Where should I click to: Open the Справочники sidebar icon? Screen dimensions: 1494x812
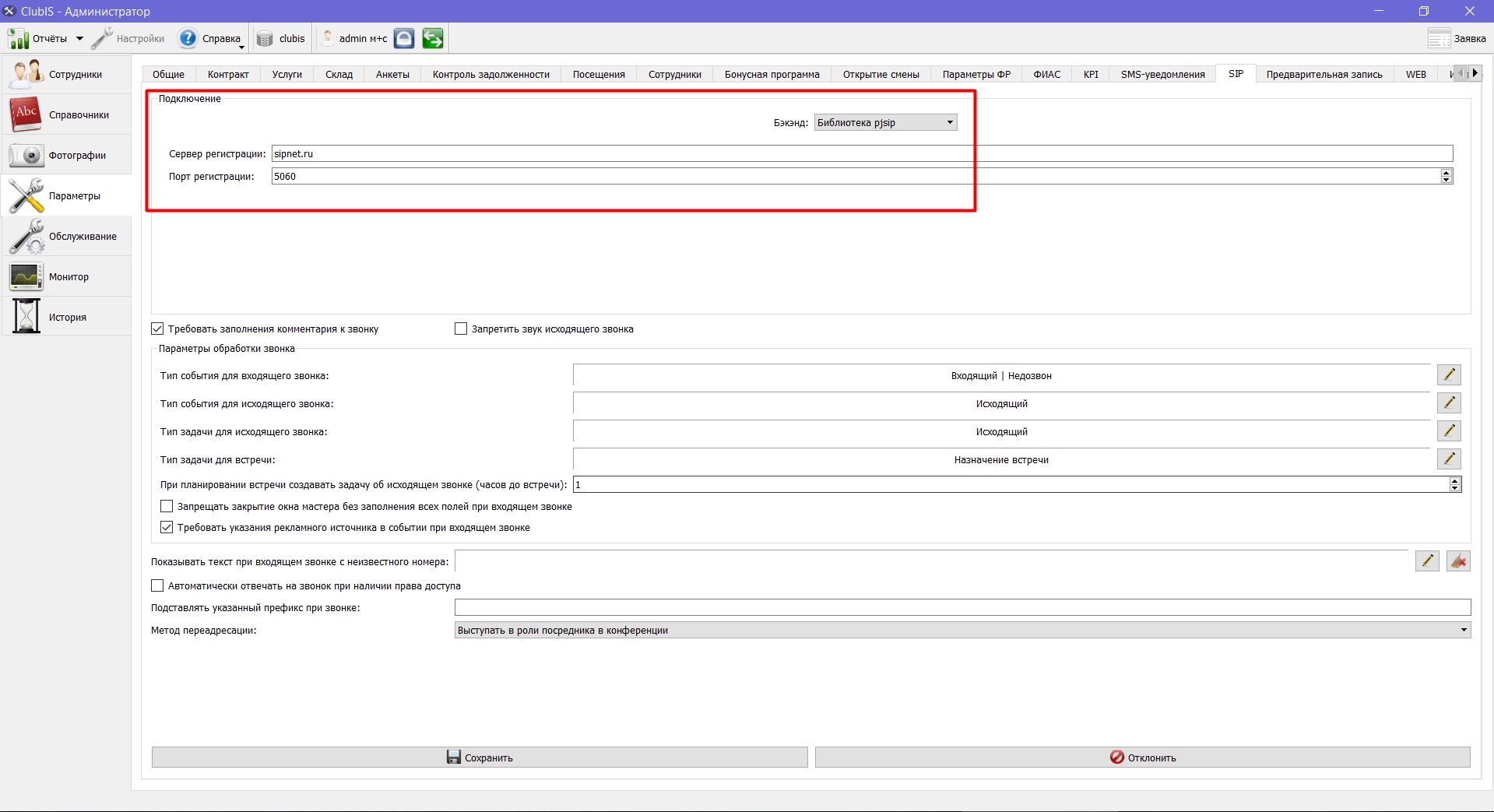click(26, 114)
